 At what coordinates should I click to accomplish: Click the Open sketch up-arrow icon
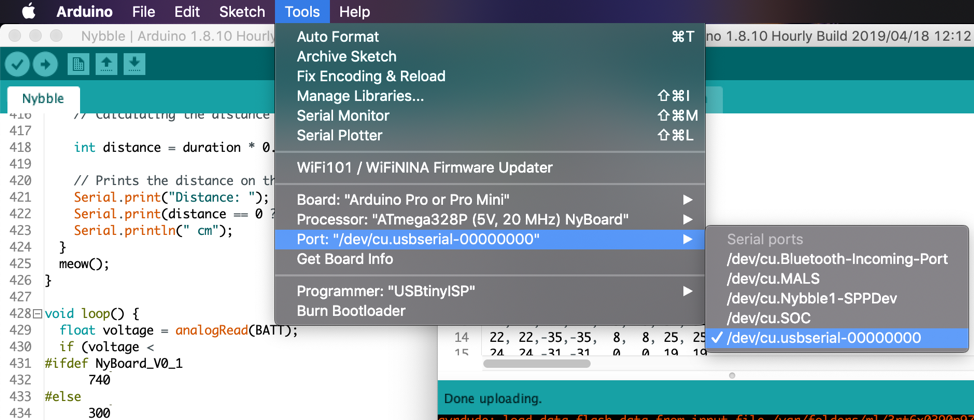106,64
